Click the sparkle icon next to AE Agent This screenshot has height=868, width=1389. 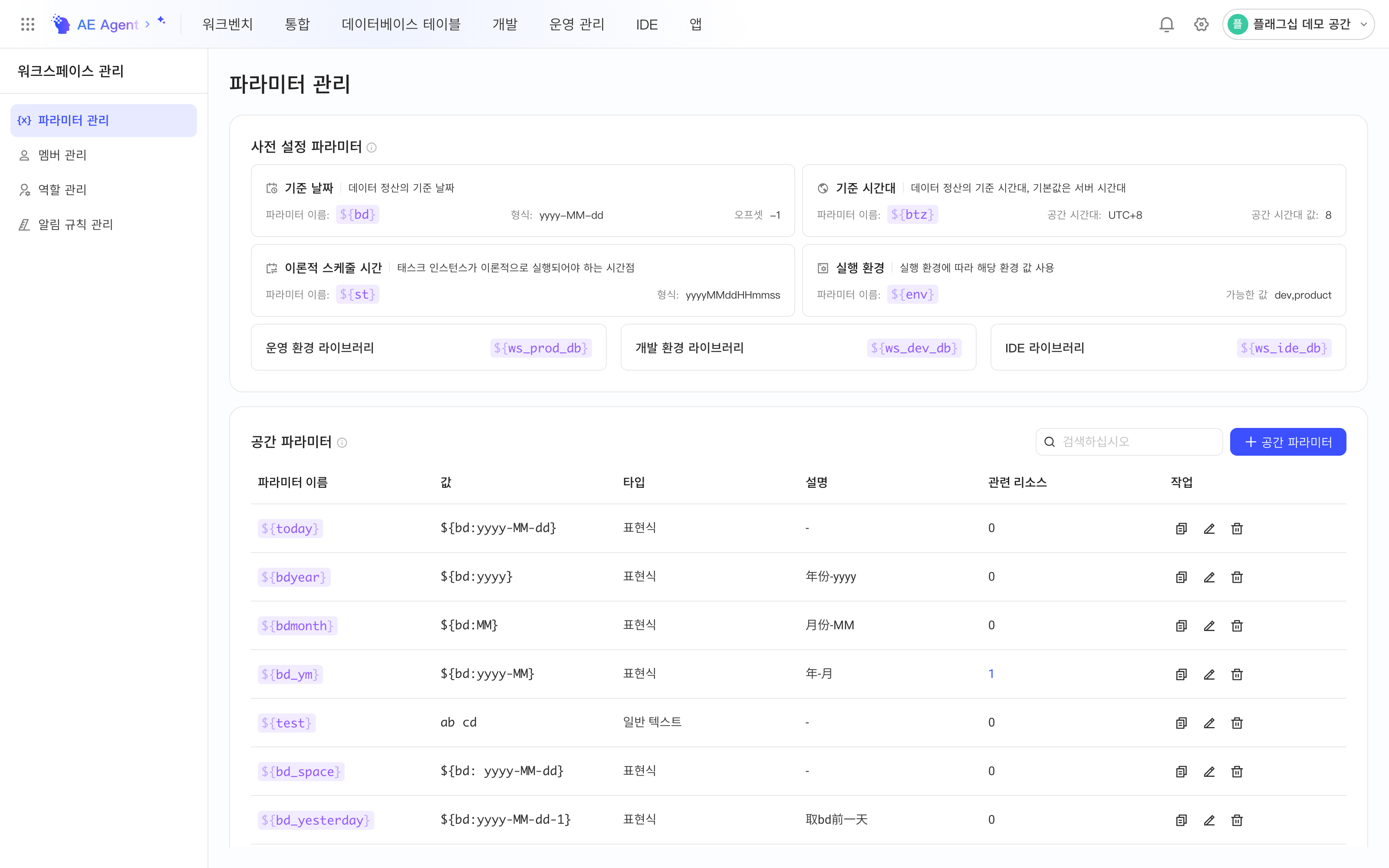click(161, 21)
